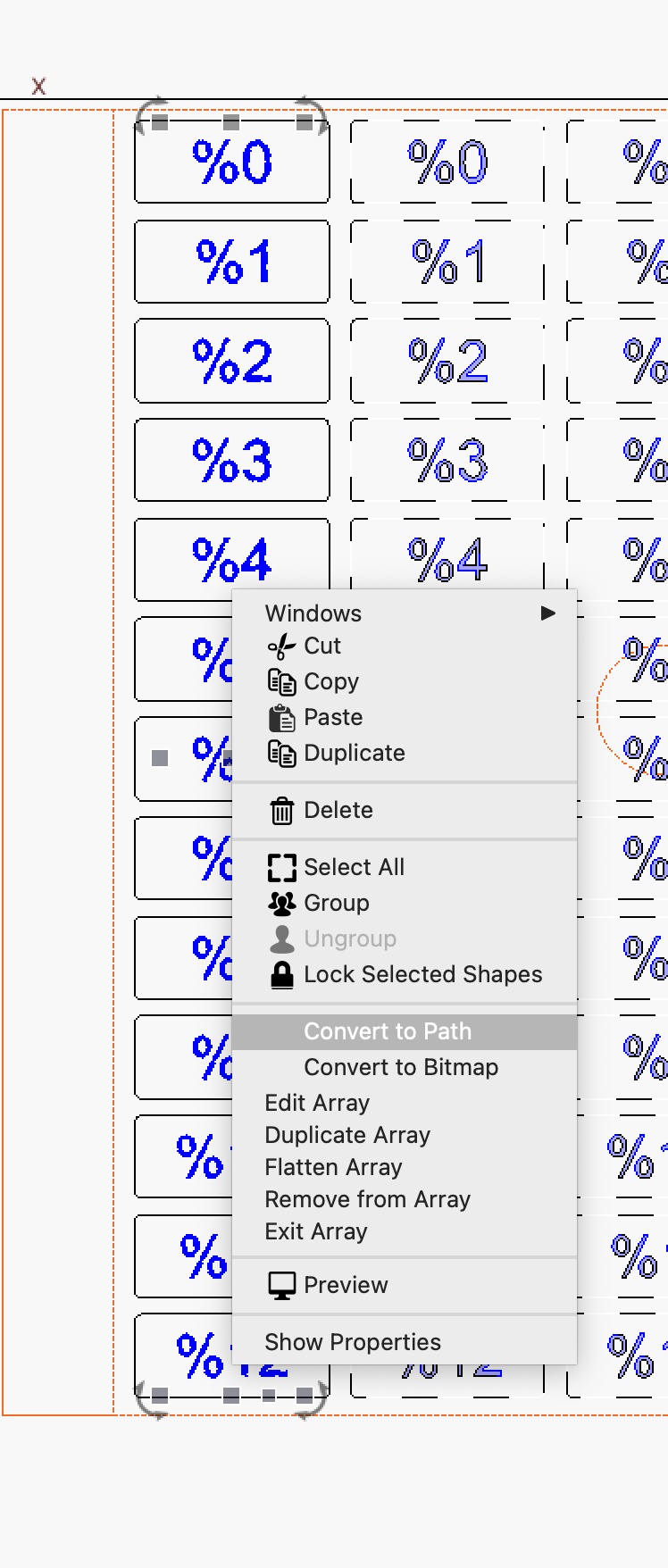
Task: Select Duplicate Array menu entry
Action: [x=405, y=1135]
